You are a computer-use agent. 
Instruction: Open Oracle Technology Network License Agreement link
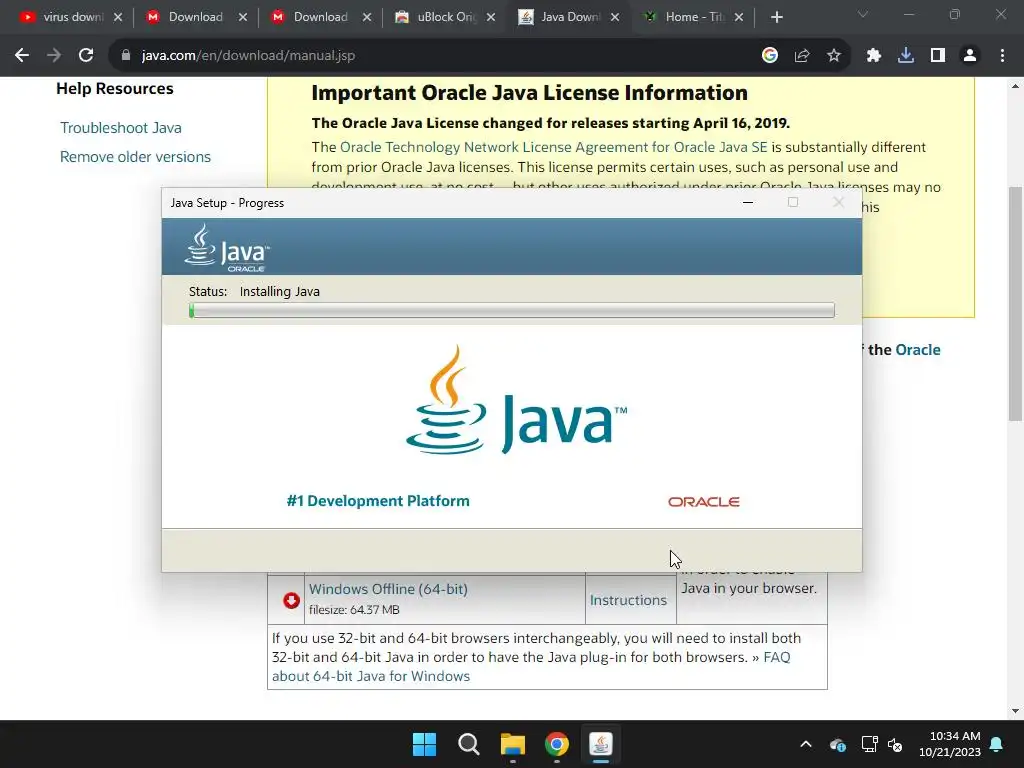pyautogui.click(x=553, y=147)
